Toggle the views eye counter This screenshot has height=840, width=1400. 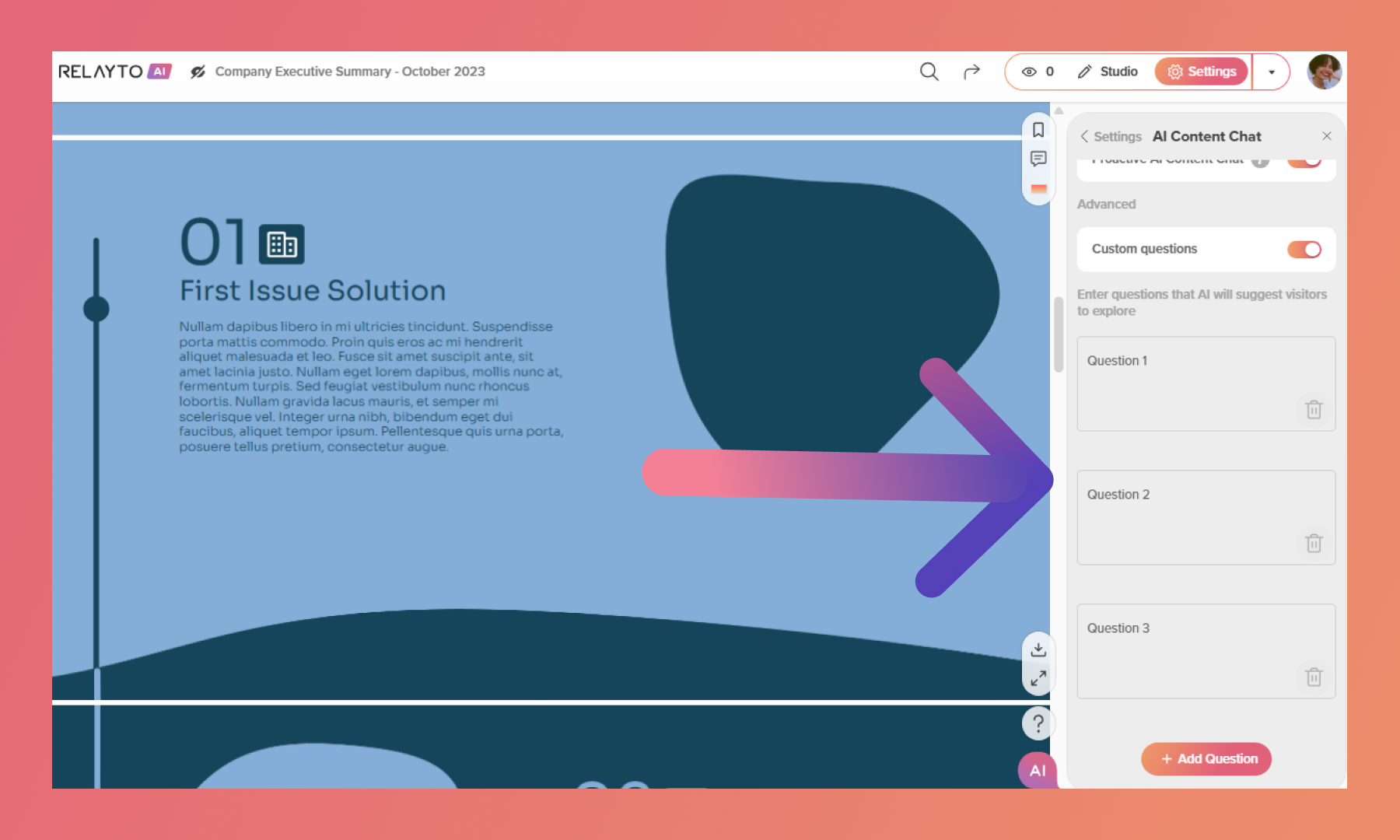tap(1038, 72)
